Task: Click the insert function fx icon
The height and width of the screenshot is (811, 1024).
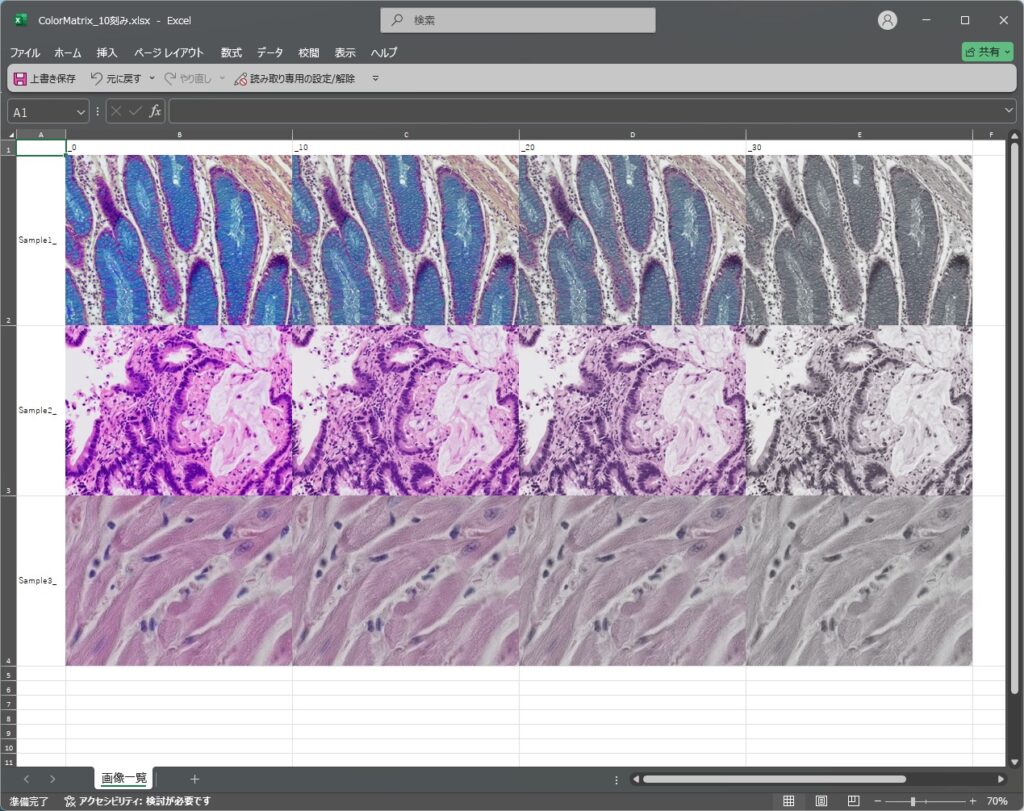Action: coord(155,112)
